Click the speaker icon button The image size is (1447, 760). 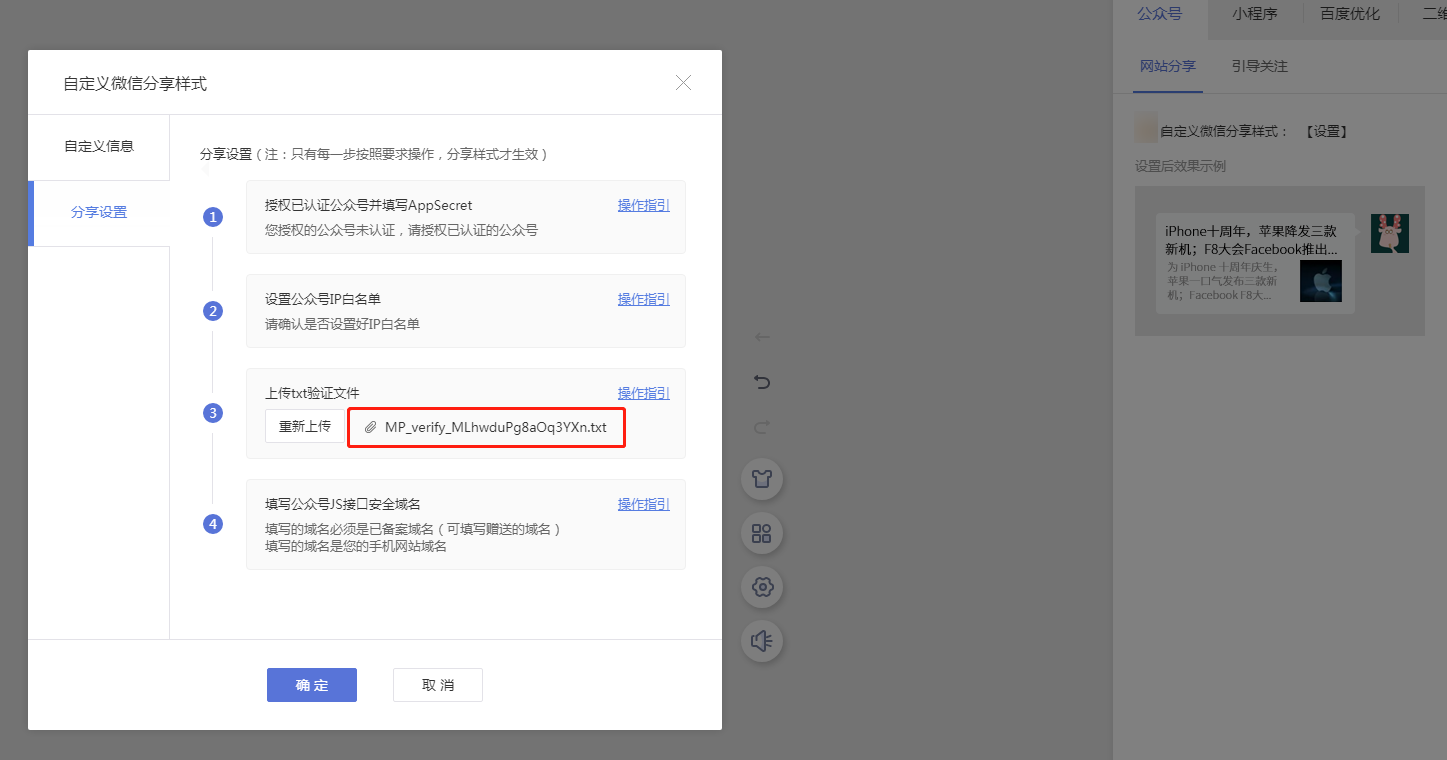pyautogui.click(x=762, y=641)
